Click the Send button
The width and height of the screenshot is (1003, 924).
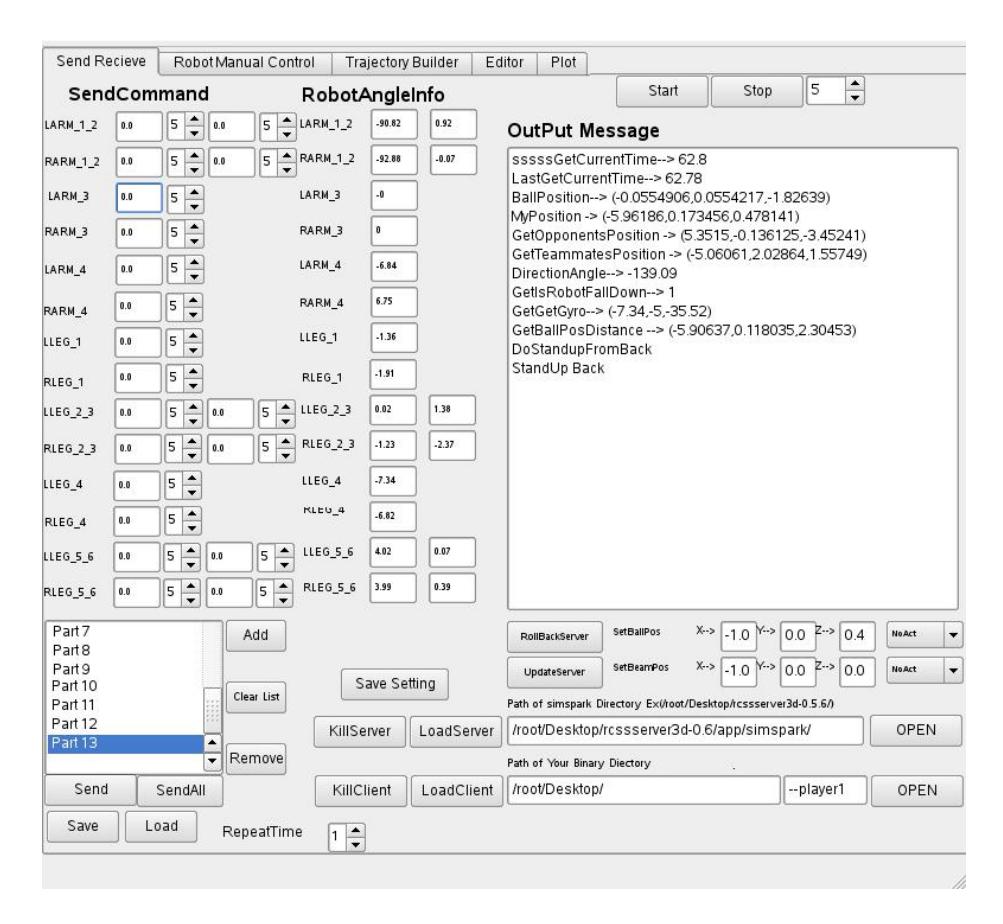(91, 790)
